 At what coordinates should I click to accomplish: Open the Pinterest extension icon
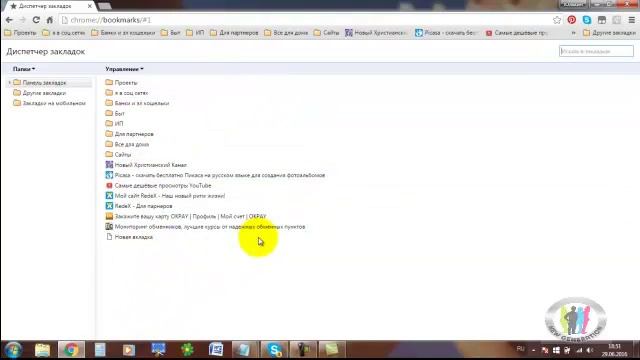pos(571,20)
